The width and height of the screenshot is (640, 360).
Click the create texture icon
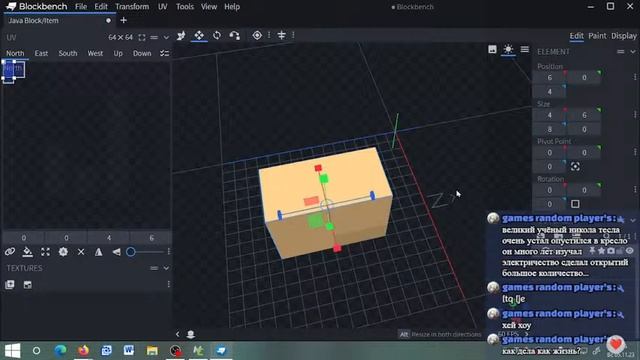pos(10,284)
